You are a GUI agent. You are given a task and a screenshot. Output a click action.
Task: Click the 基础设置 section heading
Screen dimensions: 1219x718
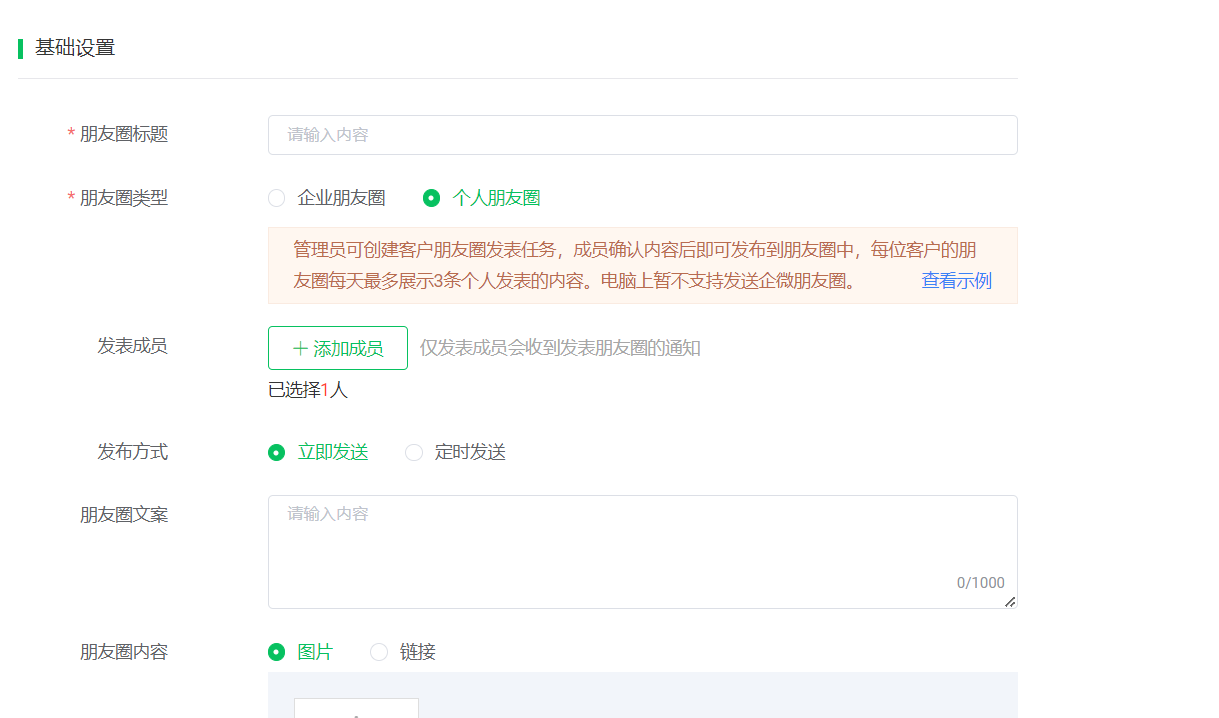75,47
